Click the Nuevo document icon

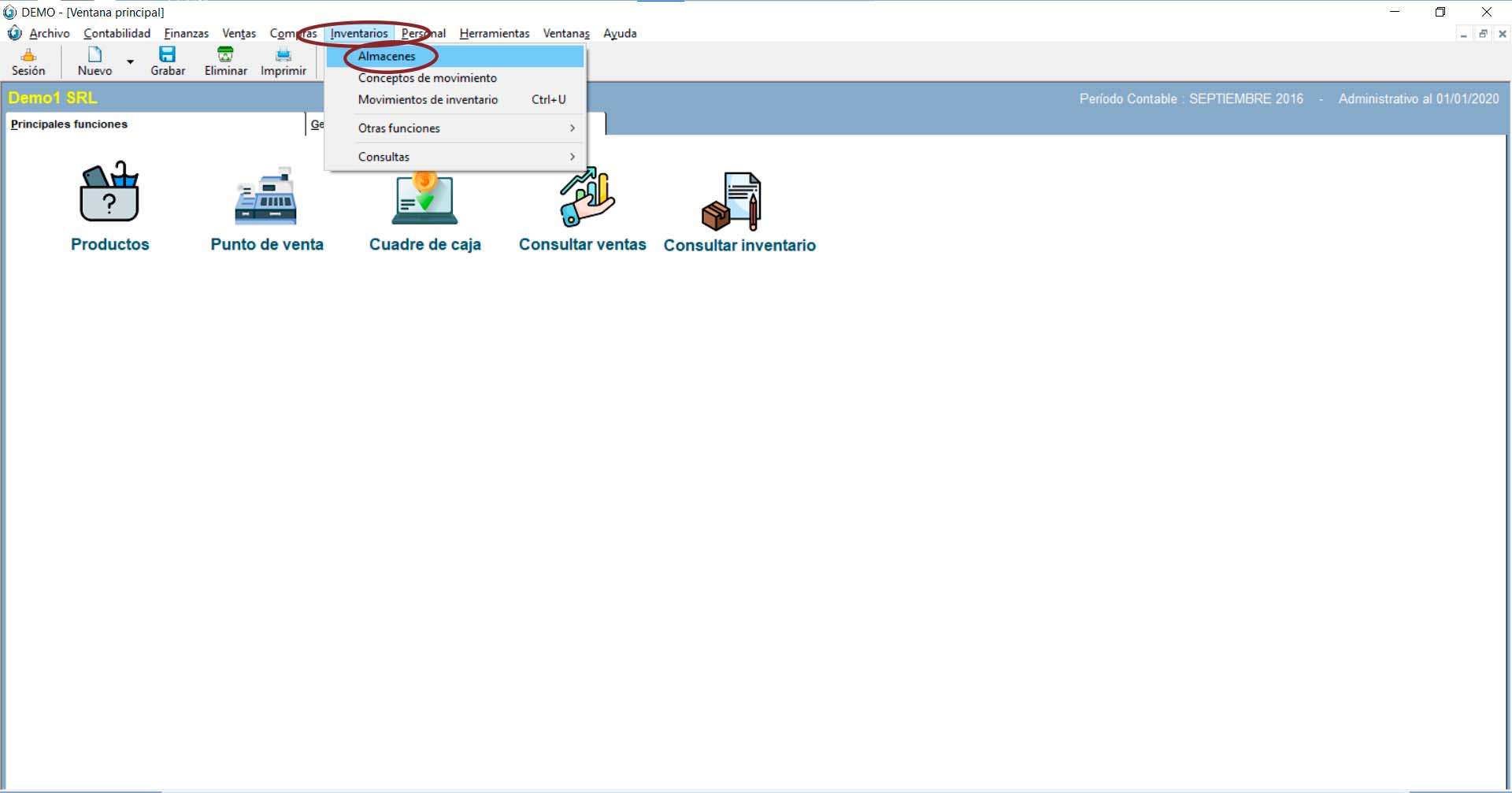[94, 55]
